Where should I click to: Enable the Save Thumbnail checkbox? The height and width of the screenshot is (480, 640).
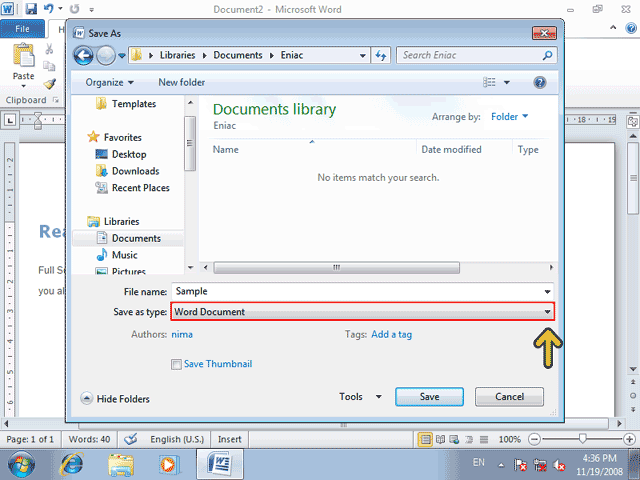click(176, 364)
